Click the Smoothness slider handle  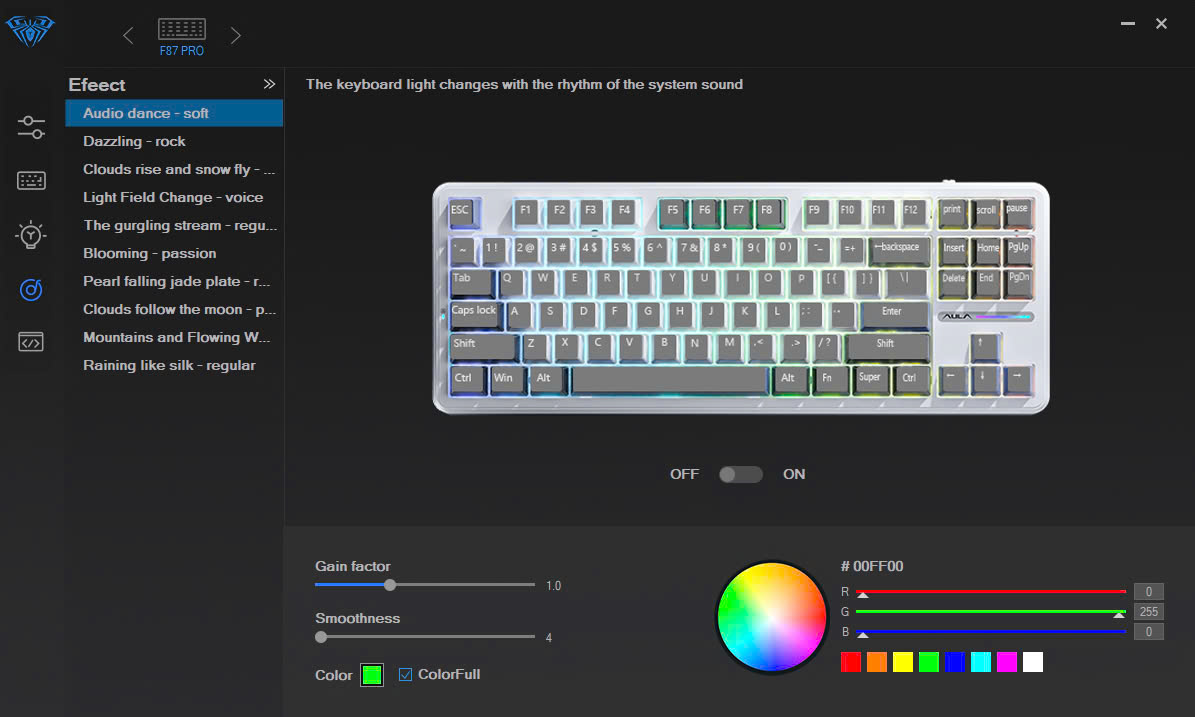[321, 637]
